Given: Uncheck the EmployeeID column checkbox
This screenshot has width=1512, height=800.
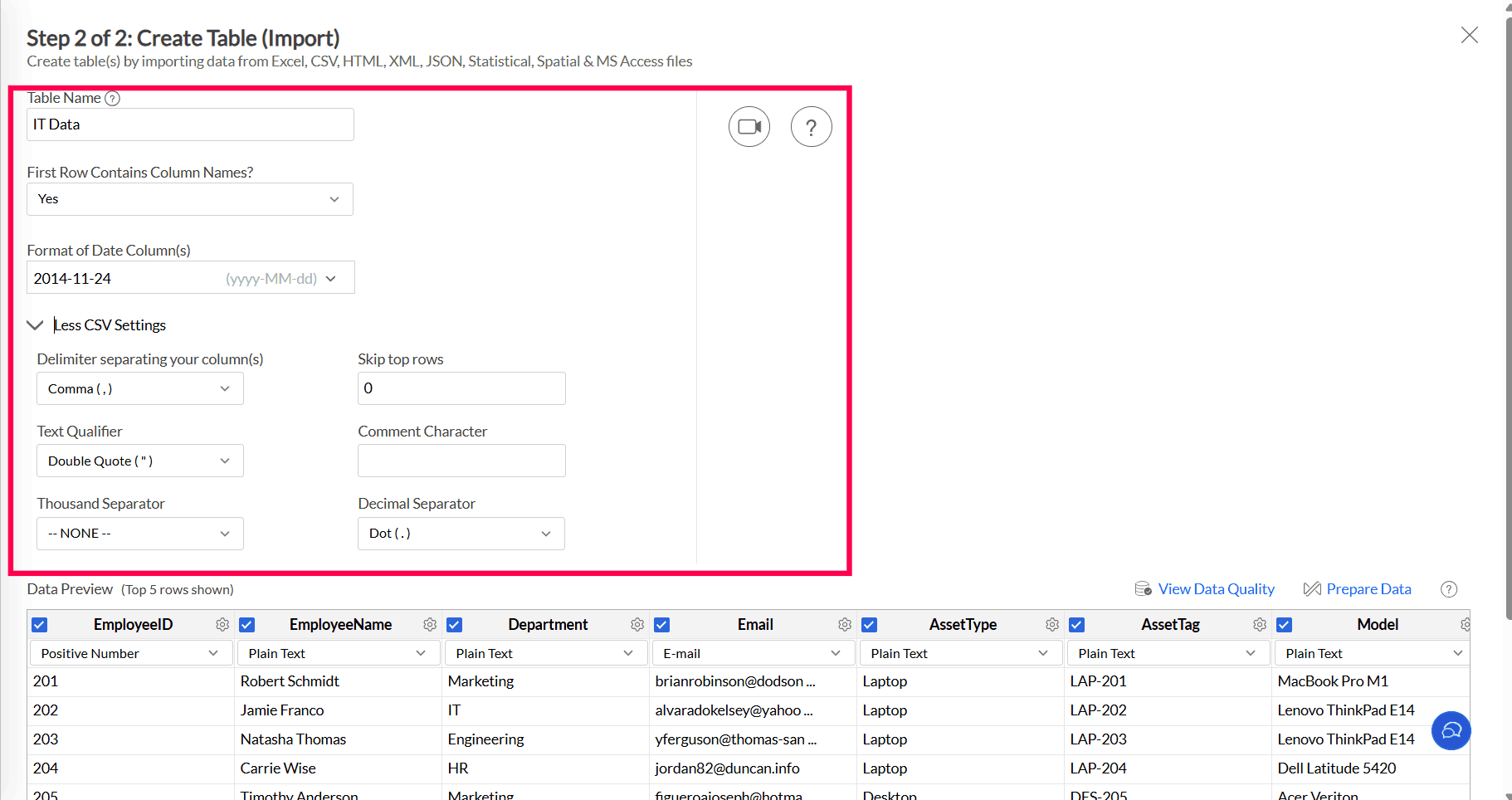Looking at the screenshot, I should tap(40, 625).
